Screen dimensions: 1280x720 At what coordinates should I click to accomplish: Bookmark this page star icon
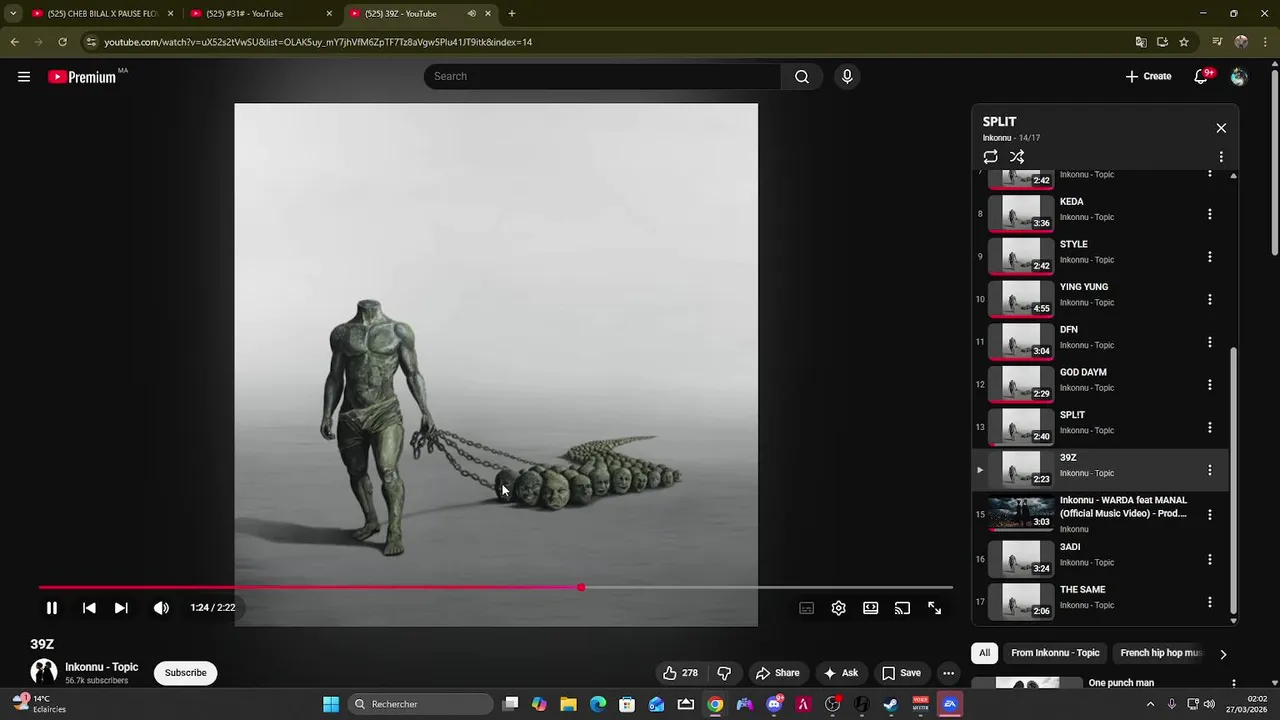coord(1184,42)
